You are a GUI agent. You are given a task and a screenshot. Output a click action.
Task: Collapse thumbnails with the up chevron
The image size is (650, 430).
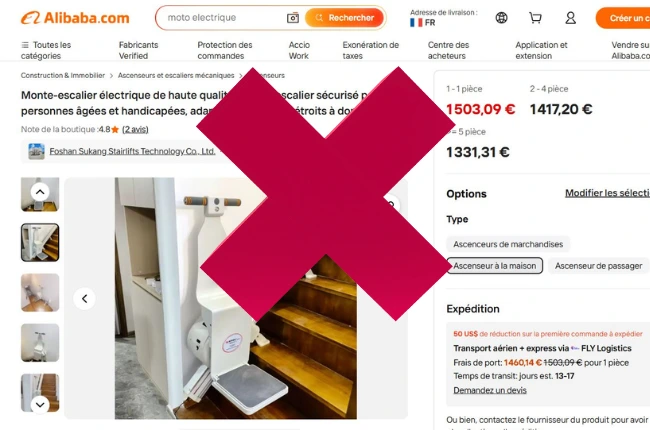[x=40, y=192]
